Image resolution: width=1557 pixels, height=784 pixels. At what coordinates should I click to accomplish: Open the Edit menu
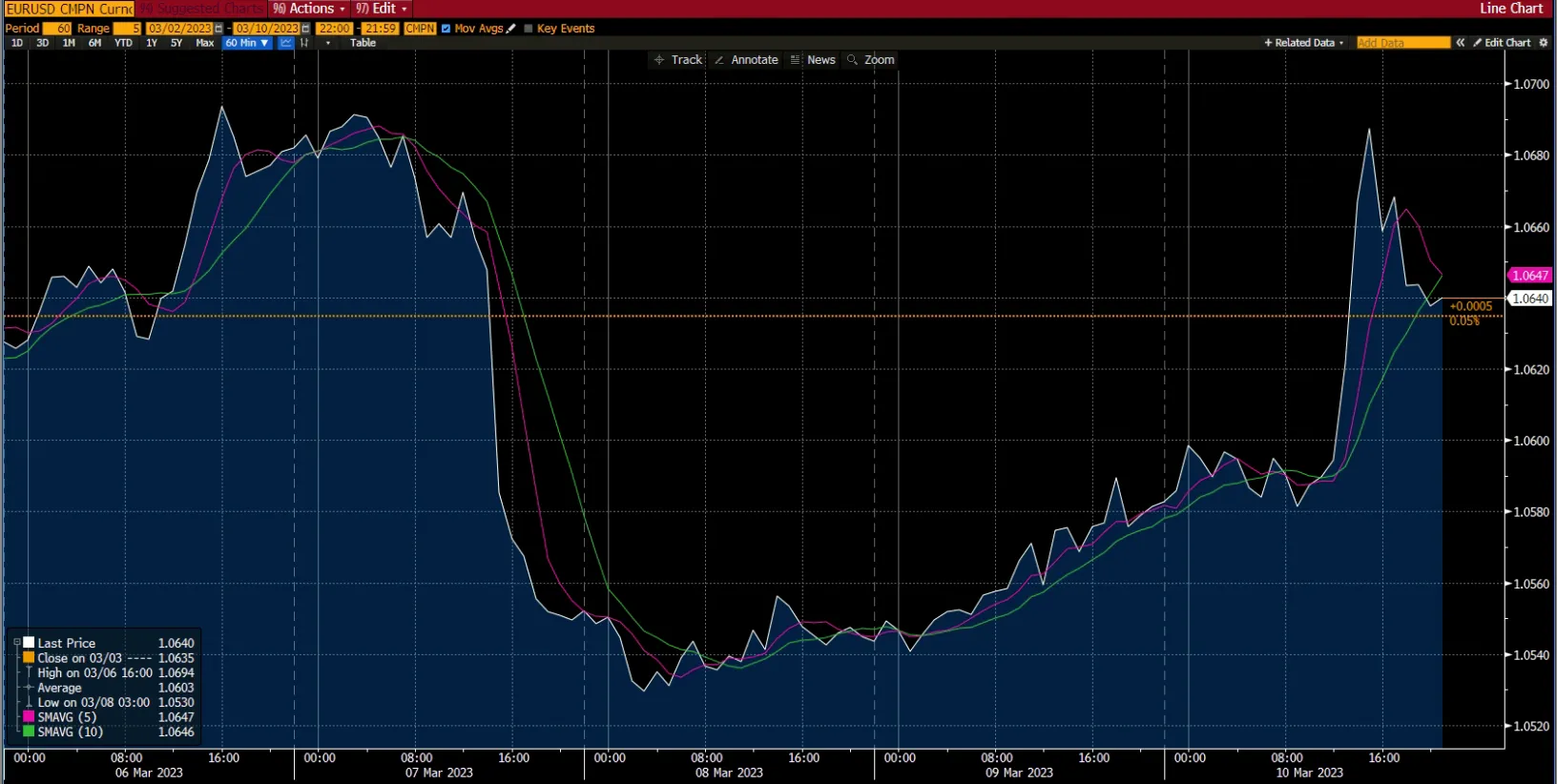click(382, 9)
